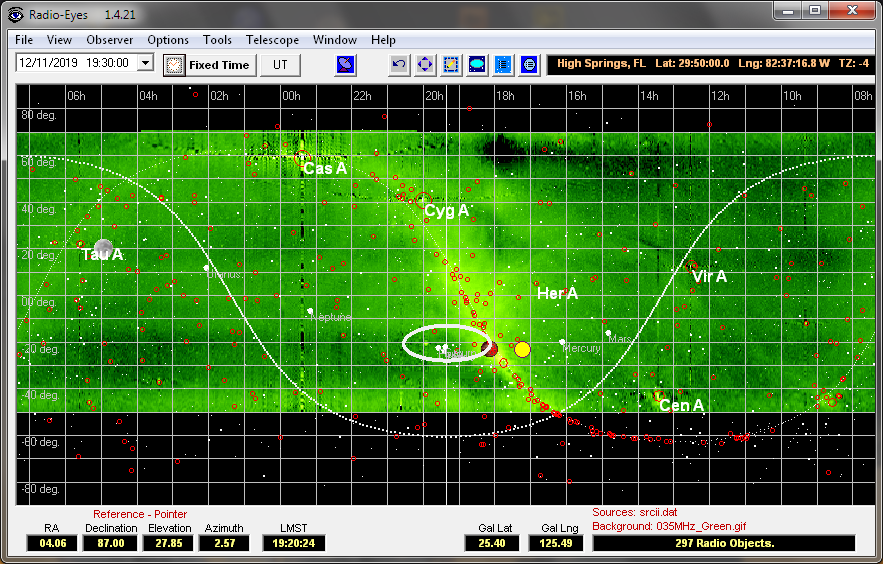Toggle the Fixed Time button
The width and height of the screenshot is (883, 564).
coord(219,65)
